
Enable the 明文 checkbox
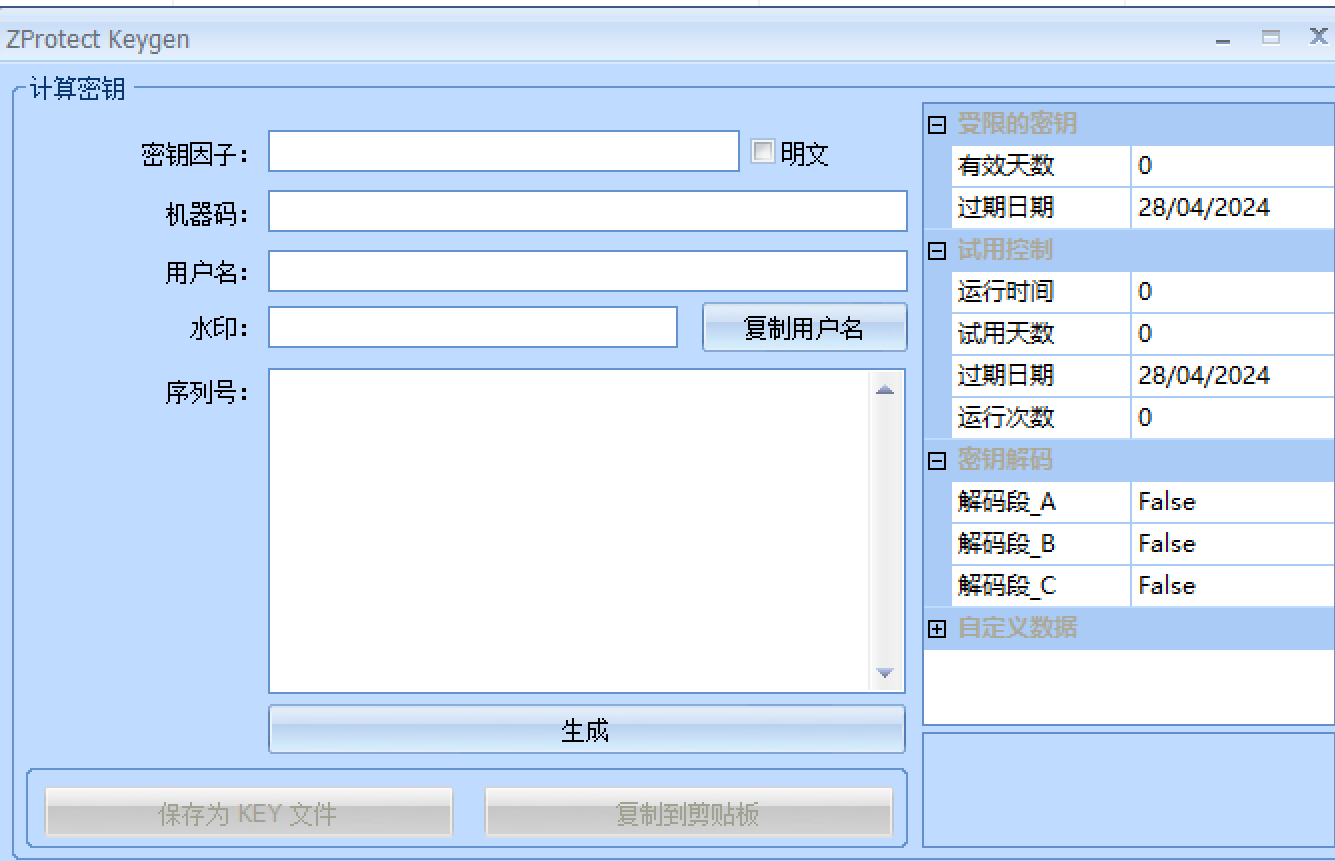point(763,152)
